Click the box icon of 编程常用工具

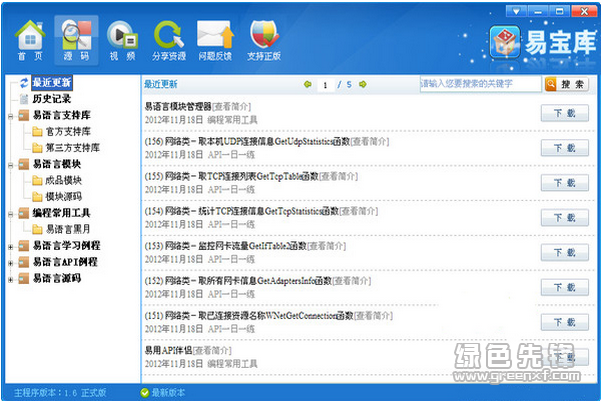24,213
